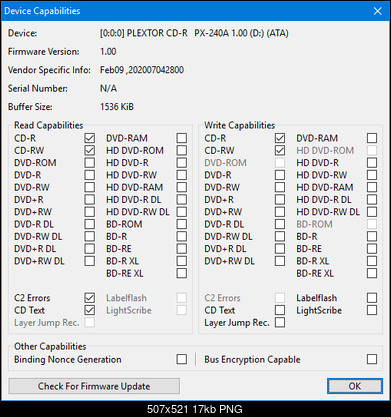
Task: Toggle Labelflash checkbox under Write Capabilities
Action: (372, 298)
